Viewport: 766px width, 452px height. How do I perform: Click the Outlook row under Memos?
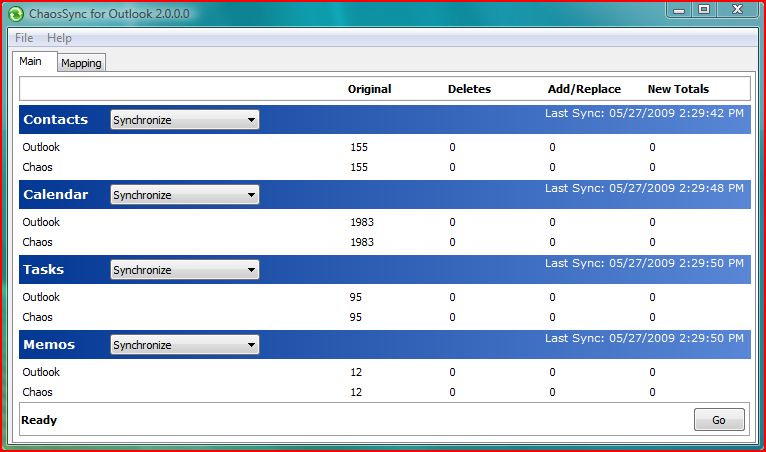point(385,372)
